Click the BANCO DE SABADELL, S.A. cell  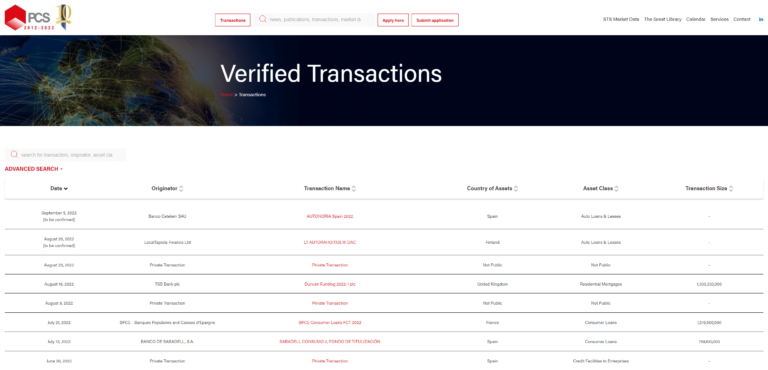(x=167, y=342)
